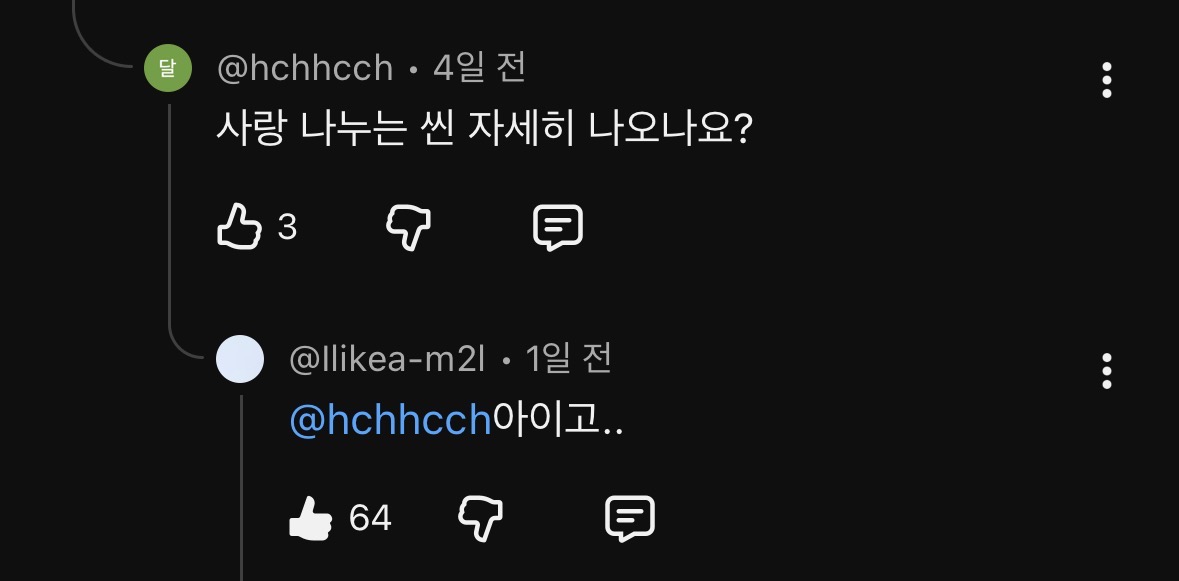Click the reply text "아이고.."

[558, 421]
